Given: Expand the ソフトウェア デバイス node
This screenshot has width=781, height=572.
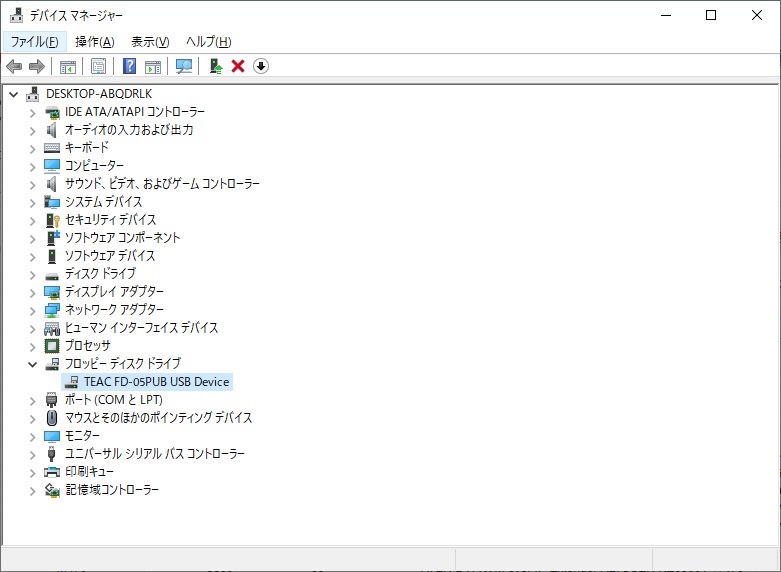Looking at the screenshot, I should (32, 256).
